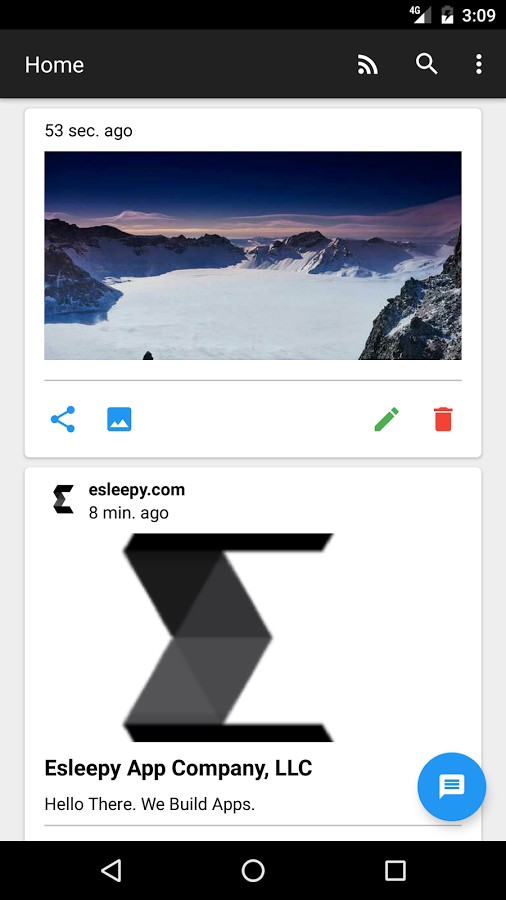Viewport: 506px width, 900px height.
Task: Tap the "Hello There. We Build Apps." text
Action: 150,804
